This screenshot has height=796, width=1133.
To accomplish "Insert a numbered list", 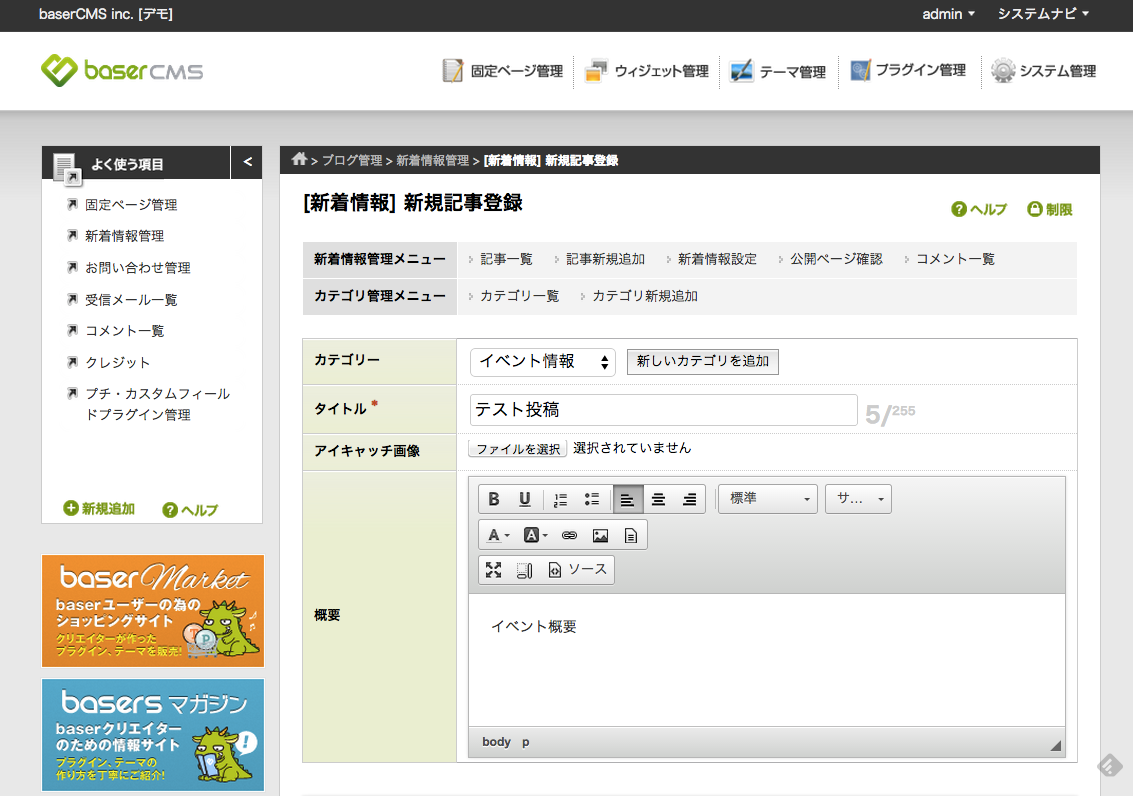I will 560,499.
